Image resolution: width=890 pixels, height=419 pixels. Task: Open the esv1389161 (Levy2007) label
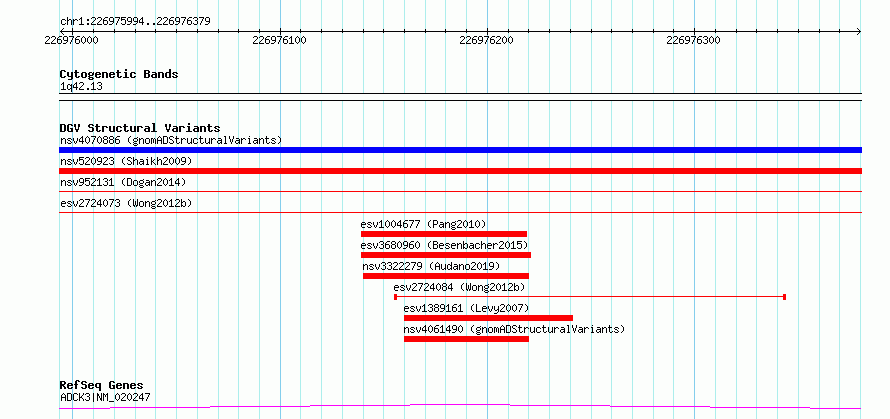coord(466,308)
